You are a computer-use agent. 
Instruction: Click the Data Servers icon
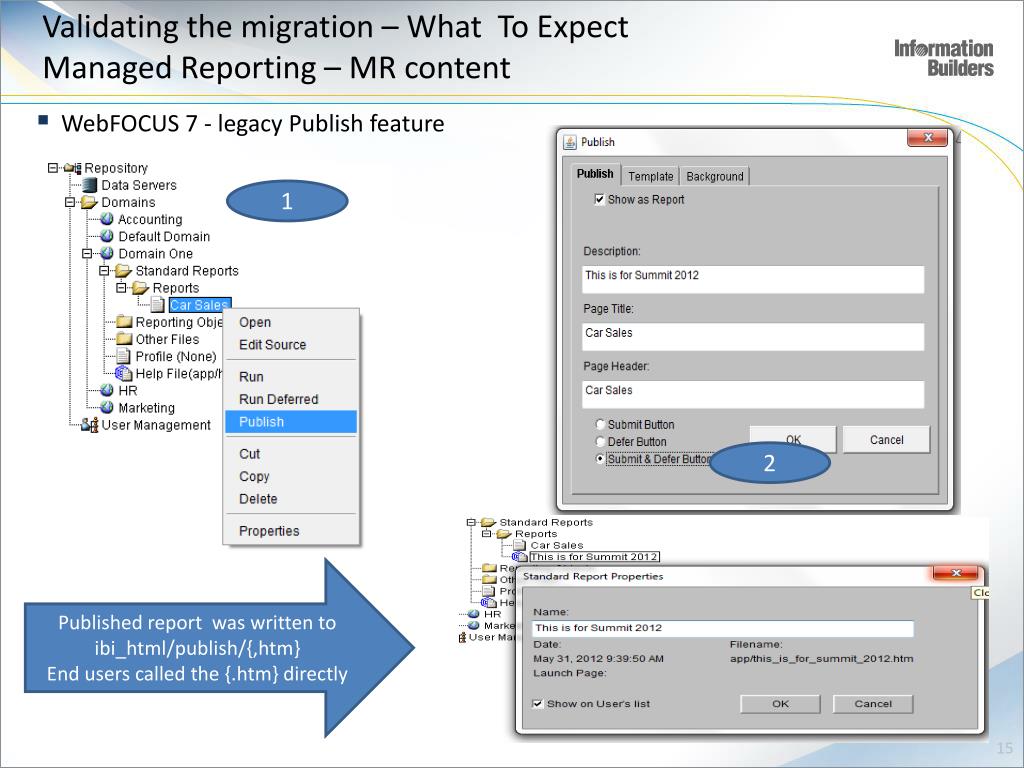[x=89, y=185]
